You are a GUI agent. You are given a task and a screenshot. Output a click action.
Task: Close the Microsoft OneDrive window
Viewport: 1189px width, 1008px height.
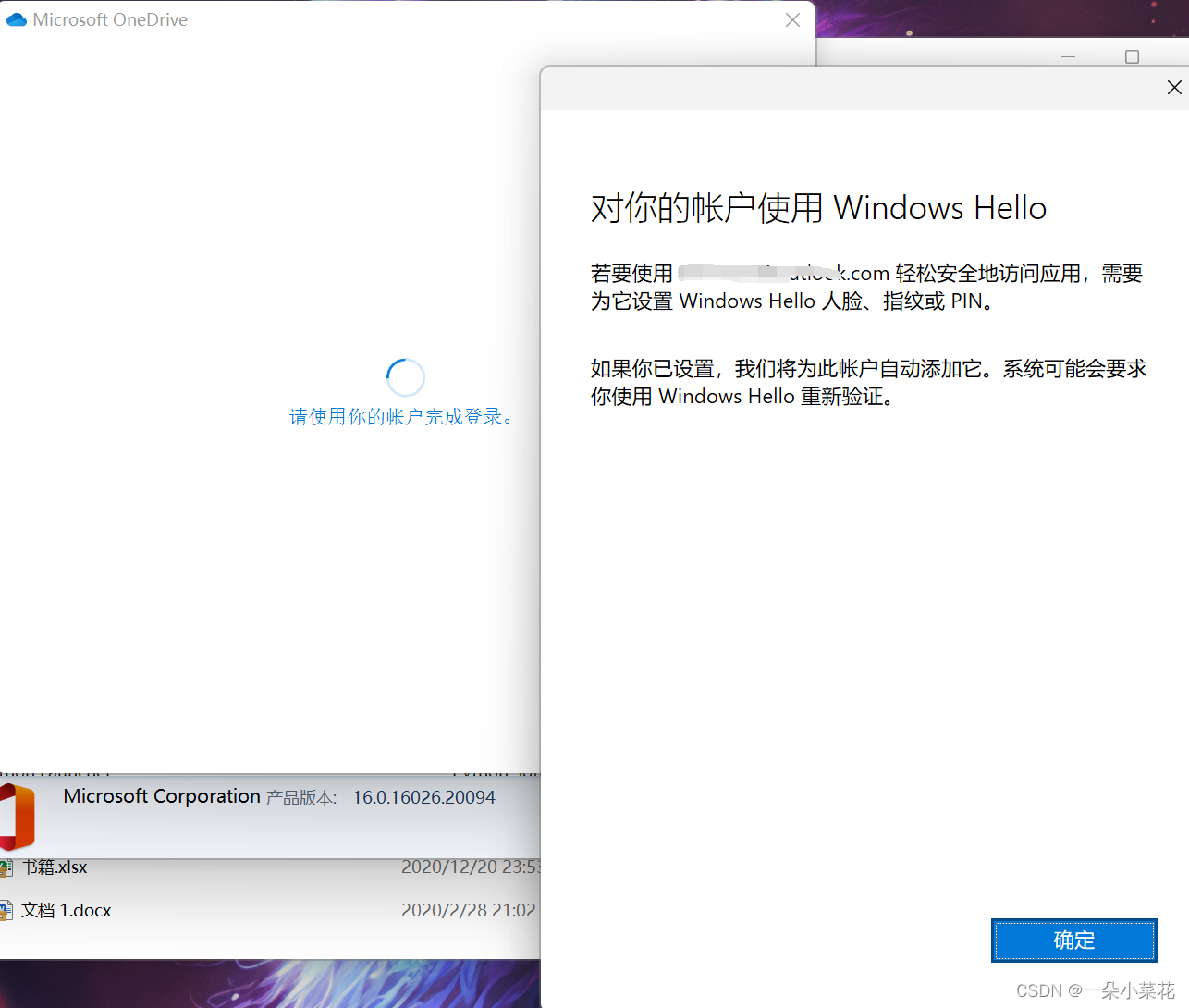click(792, 19)
